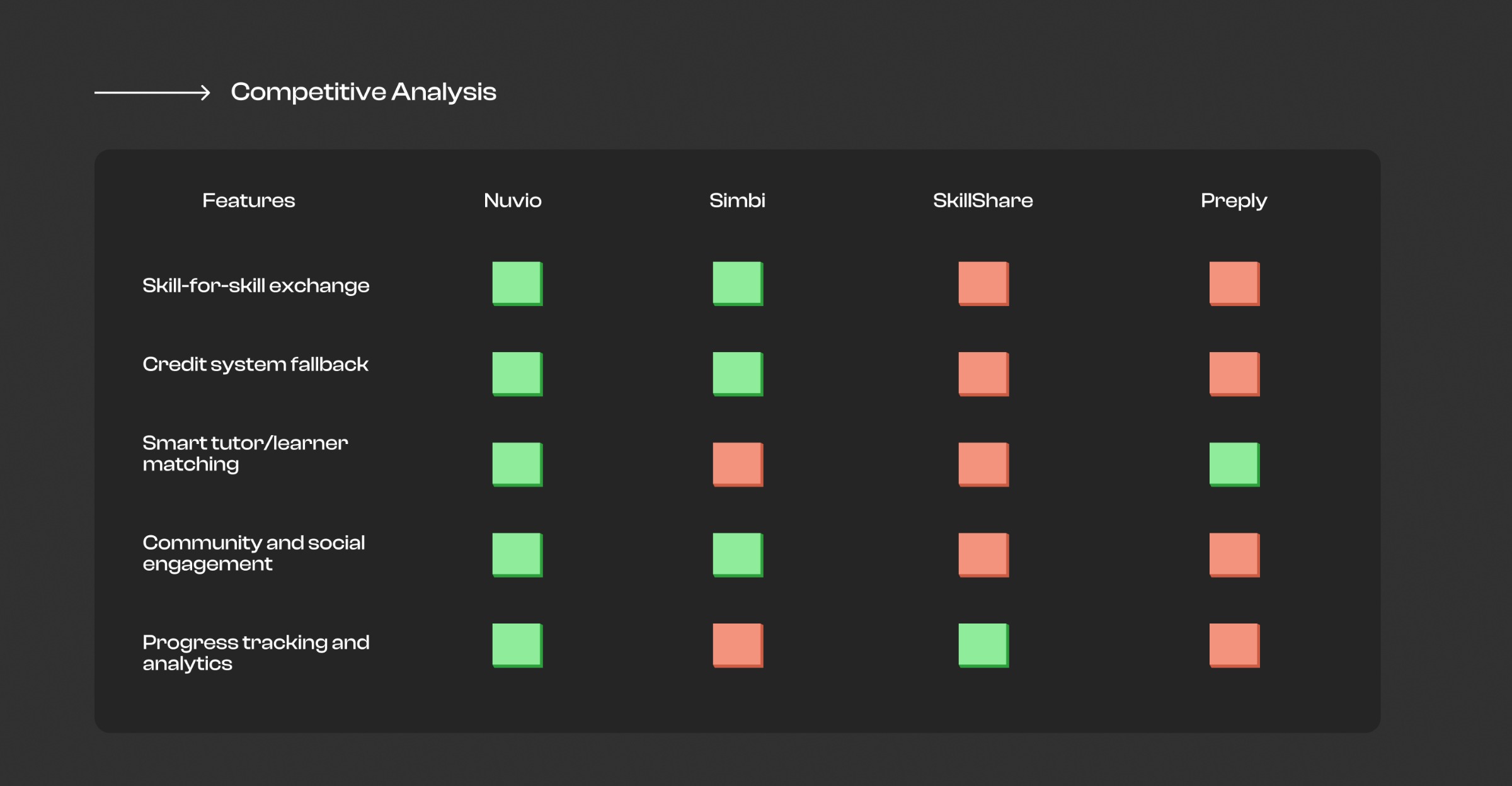
Task: Select the Nuvio column header
Action: tap(513, 200)
